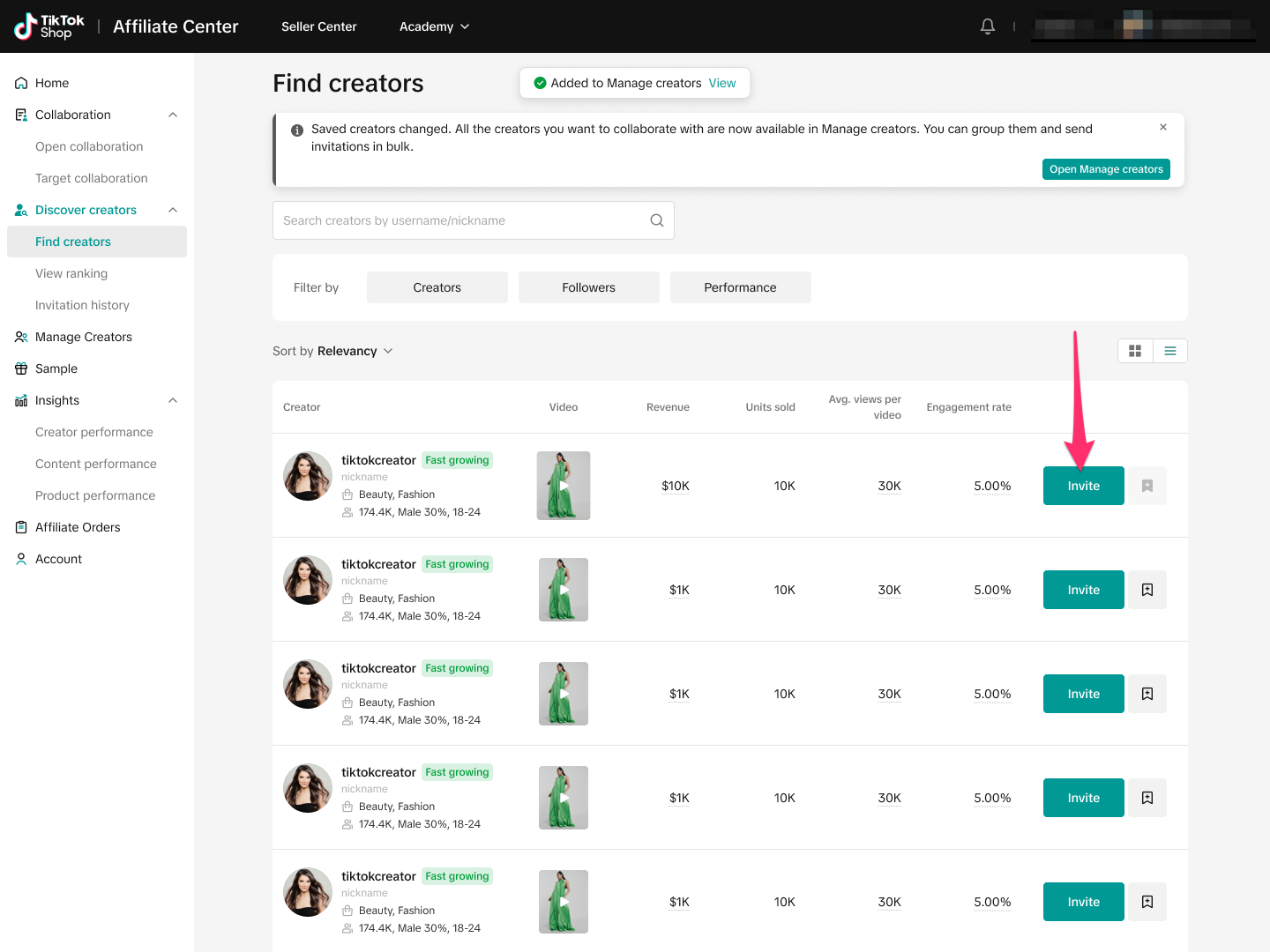
Task: Expand the Academy dropdown menu
Action: [x=434, y=26]
